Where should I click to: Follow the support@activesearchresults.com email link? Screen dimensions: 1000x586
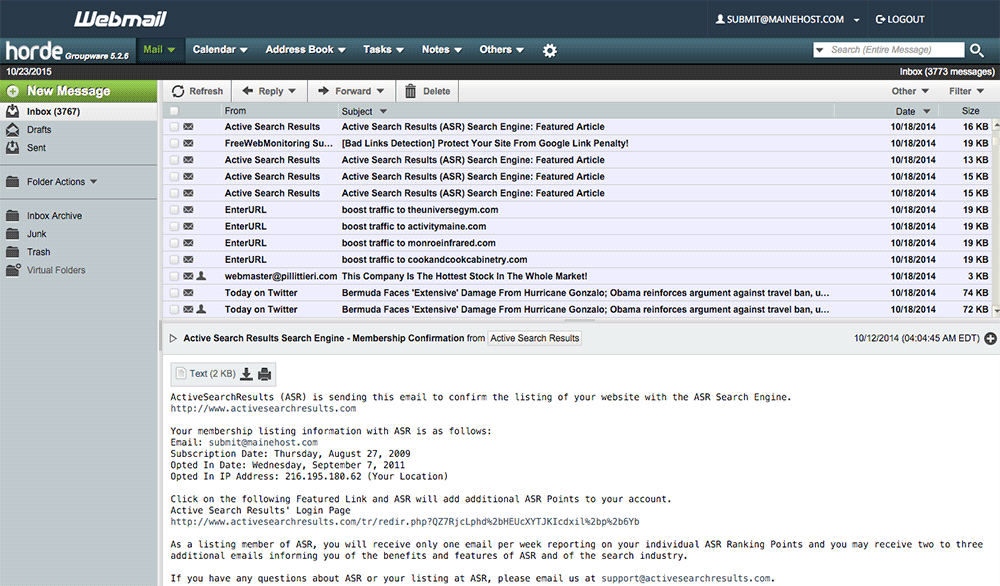685,578
